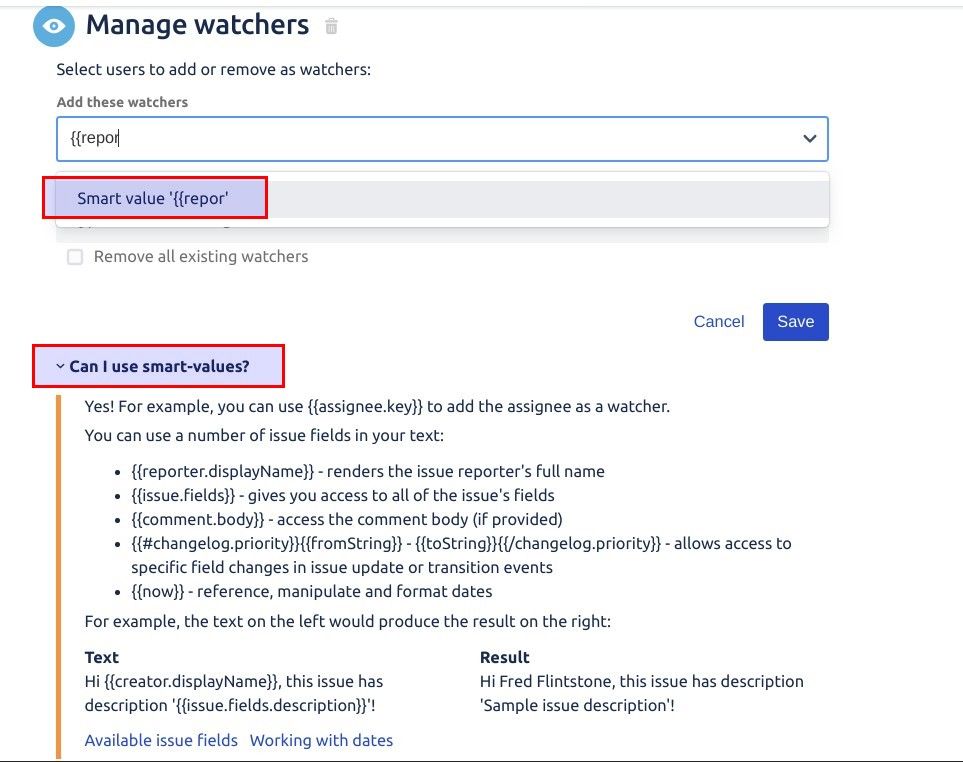Toggle the small chevron beside smart-values heading
The image size is (963, 762).
pos(60,367)
